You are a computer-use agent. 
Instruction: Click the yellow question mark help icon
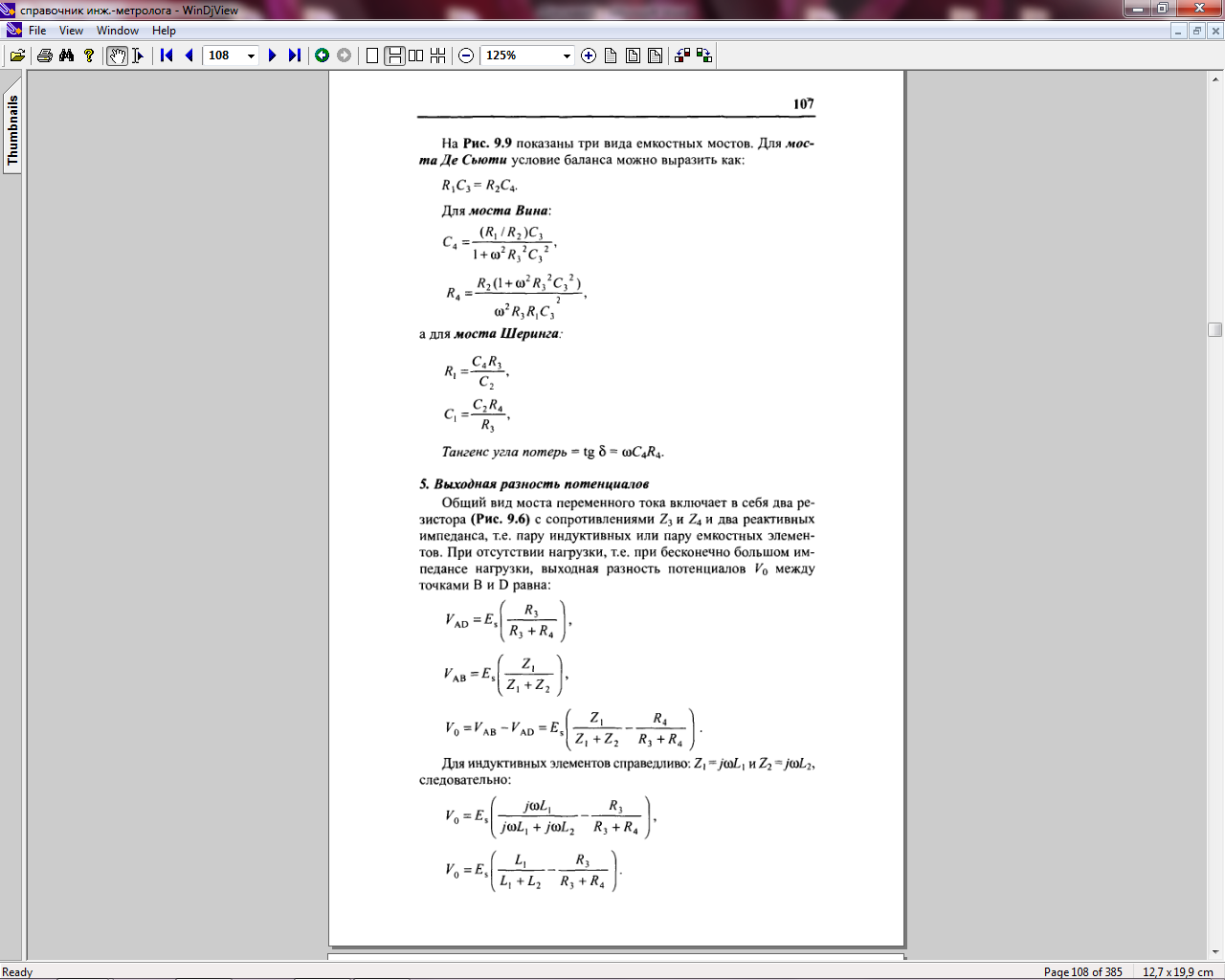pyautogui.click(x=89, y=56)
